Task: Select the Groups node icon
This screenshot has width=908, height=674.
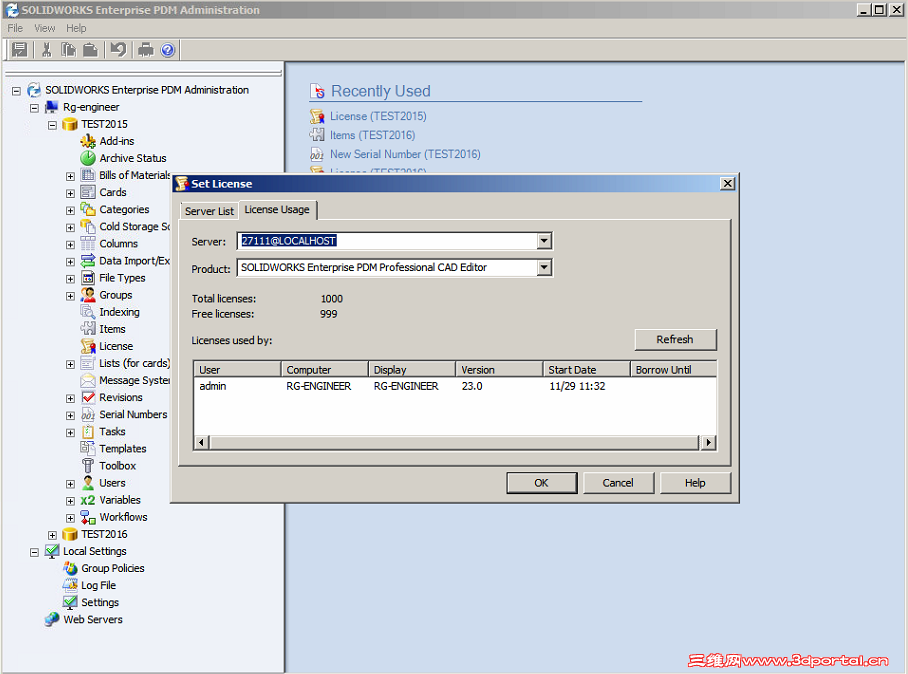Action: coord(88,295)
